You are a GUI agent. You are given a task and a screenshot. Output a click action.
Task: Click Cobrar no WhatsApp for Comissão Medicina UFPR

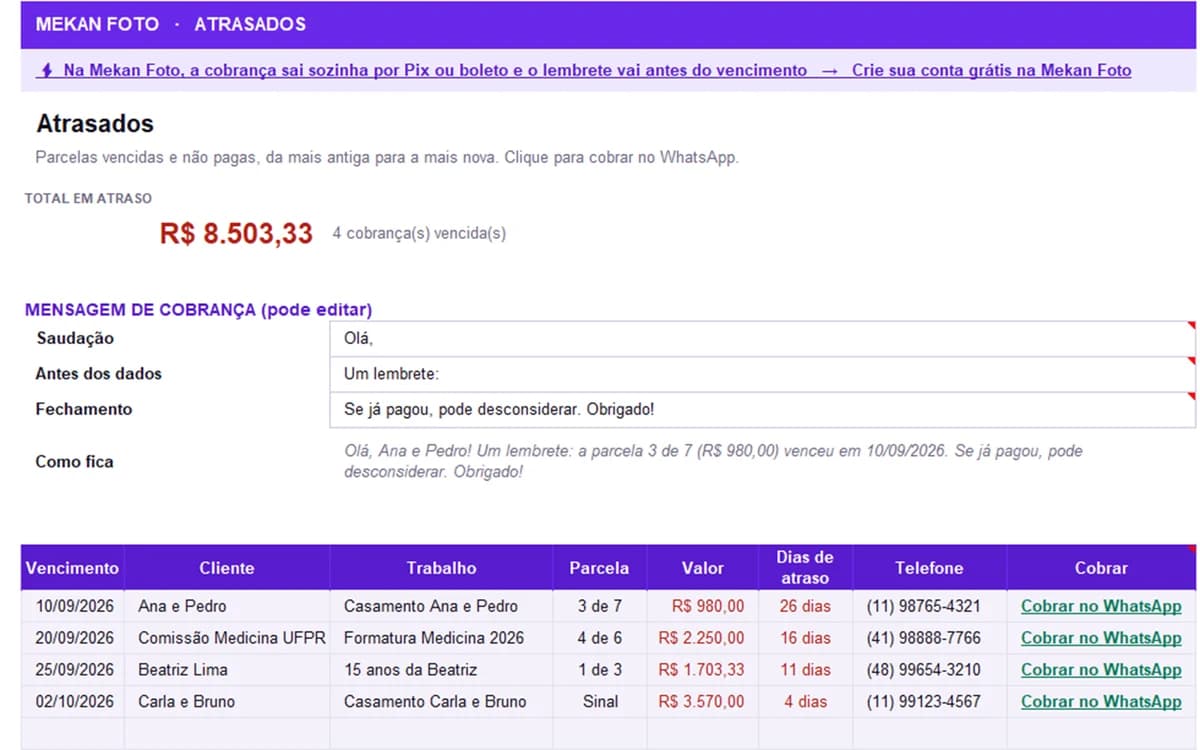click(x=1101, y=638)
